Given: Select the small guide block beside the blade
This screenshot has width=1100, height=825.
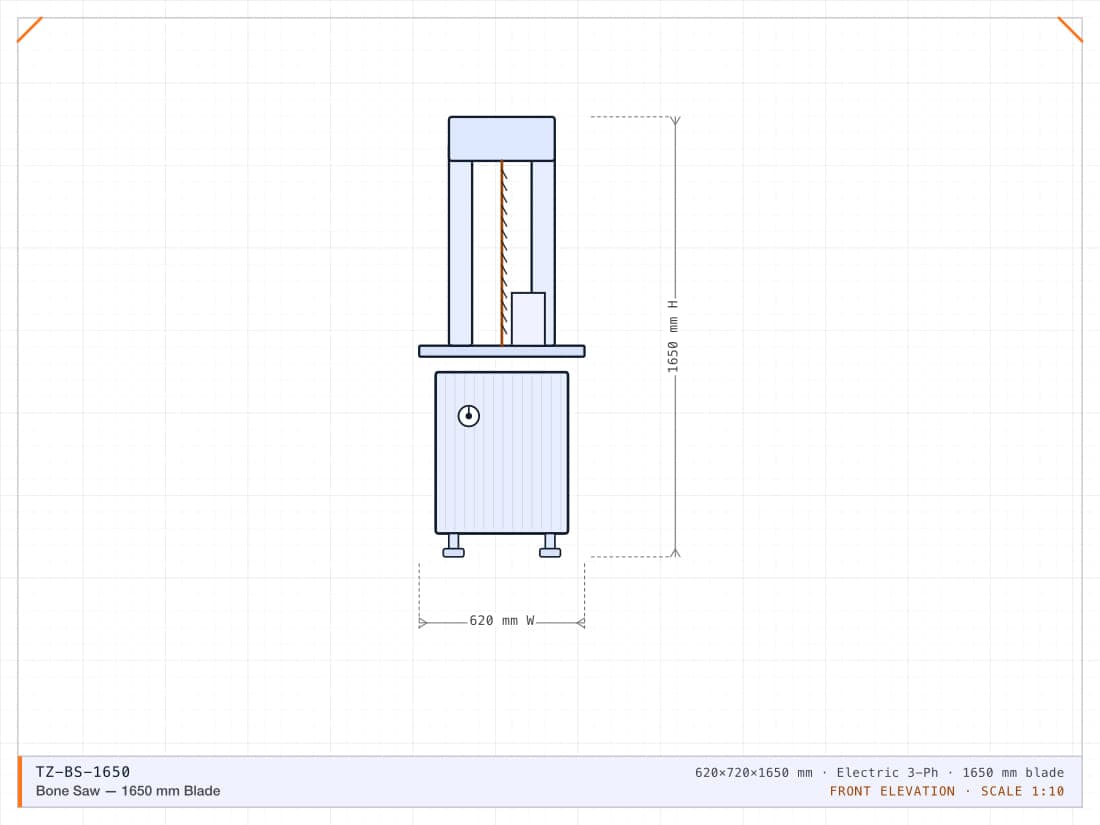Looking at the screenshot, I should tap(528, 319).
